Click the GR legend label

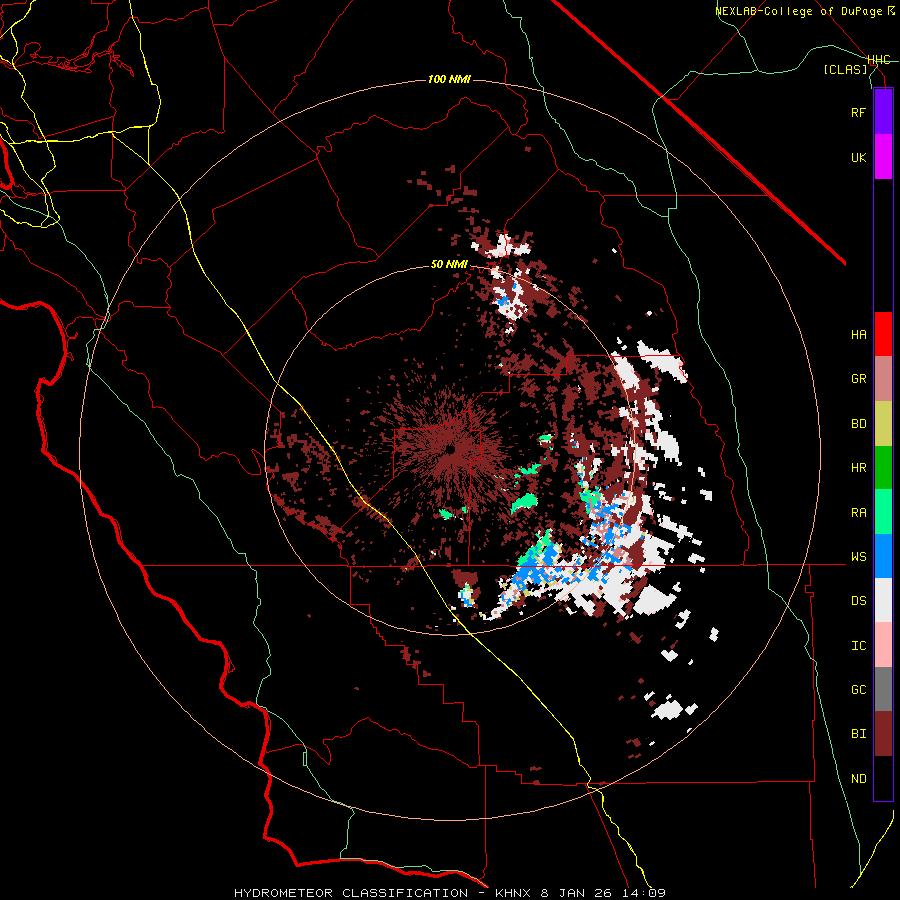point(858,379)
